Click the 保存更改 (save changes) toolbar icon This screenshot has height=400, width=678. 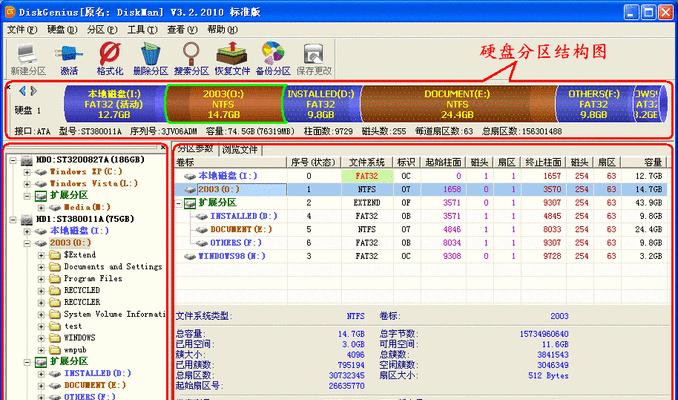tap(314, 59)
